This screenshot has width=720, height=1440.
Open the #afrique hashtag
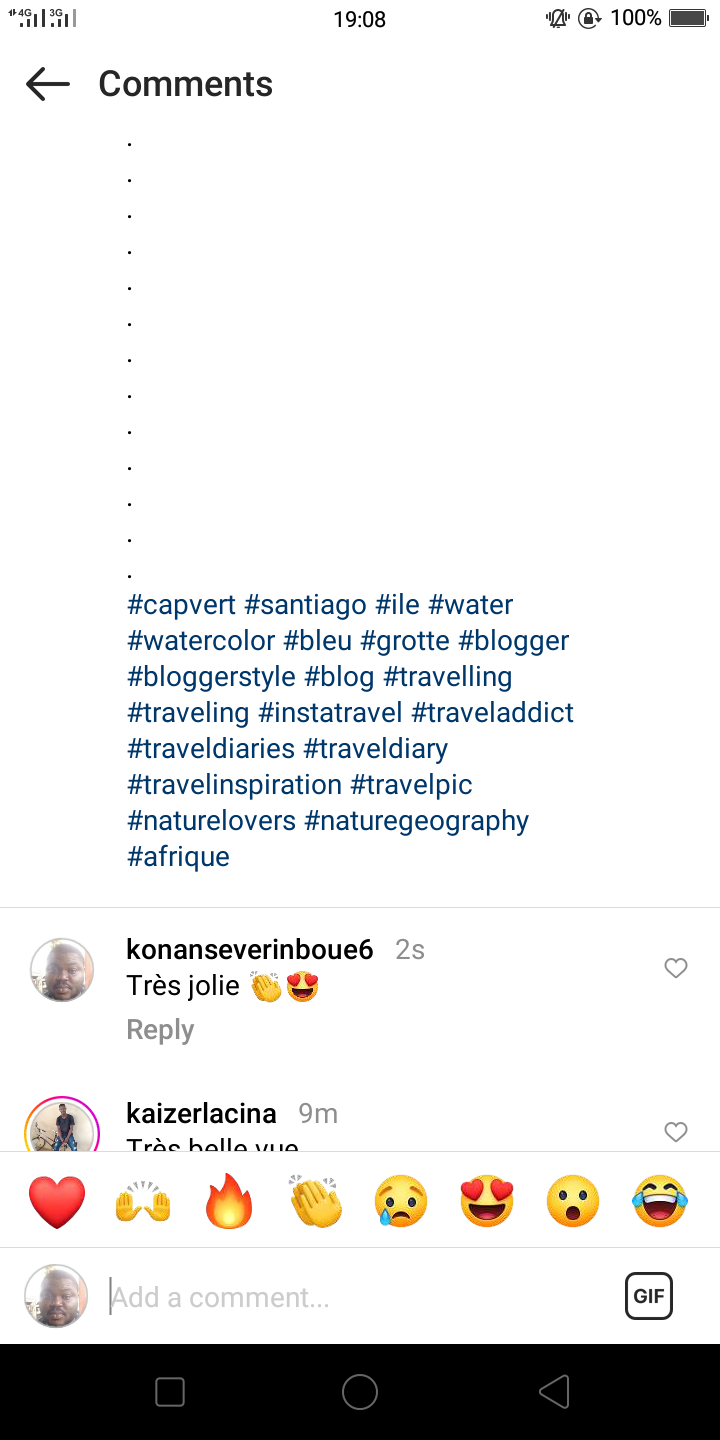[179, 857]
